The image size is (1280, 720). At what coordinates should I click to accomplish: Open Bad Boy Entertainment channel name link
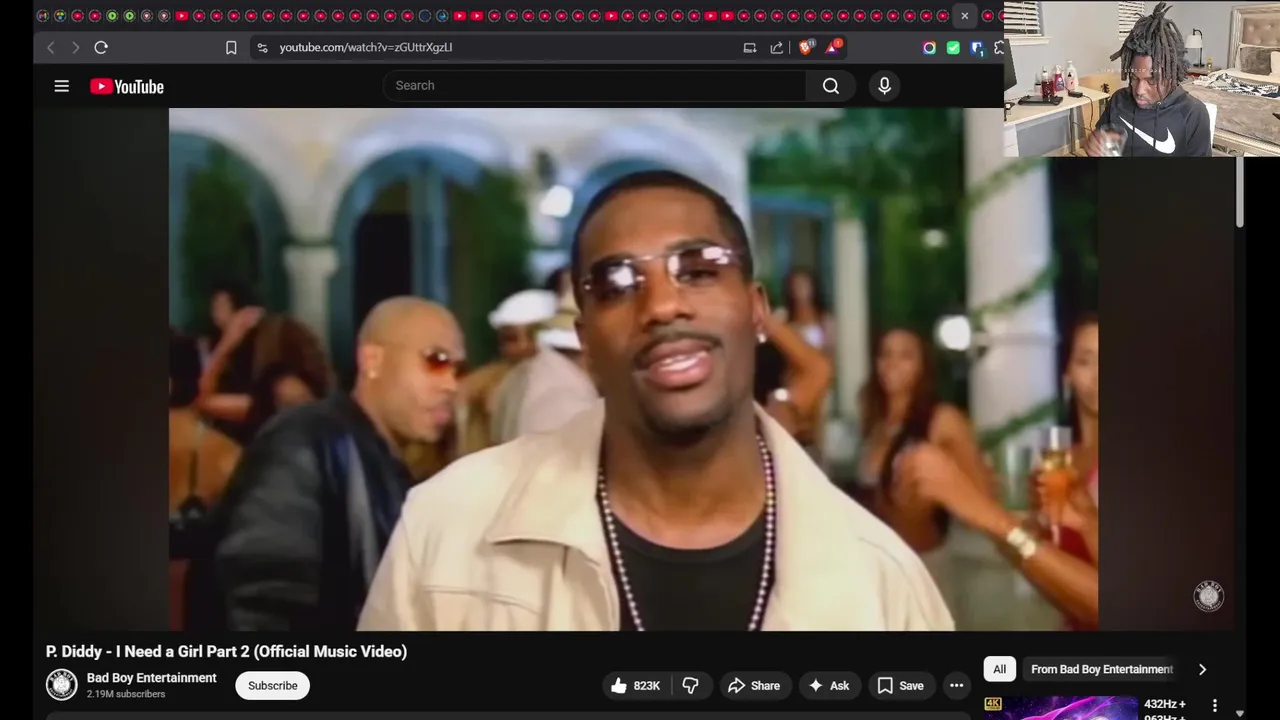click(x=152, y=678)
